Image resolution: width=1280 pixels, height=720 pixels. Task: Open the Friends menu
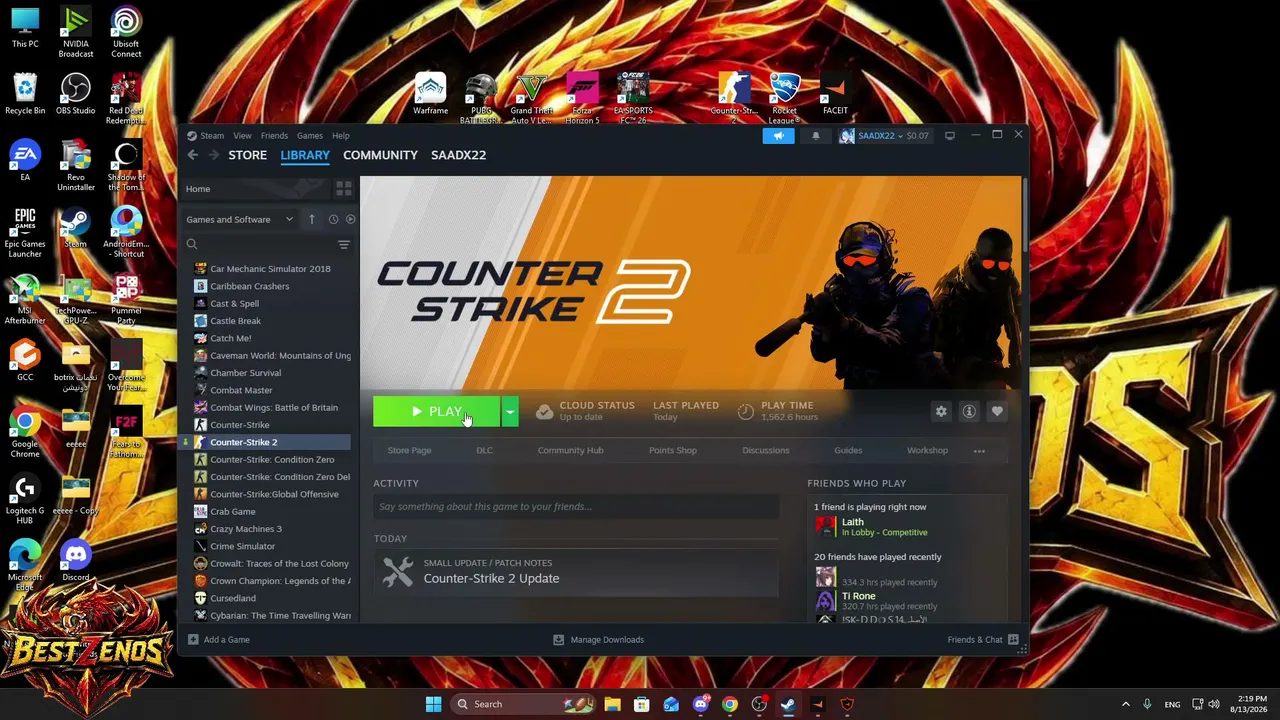click(x=274, y=136)
